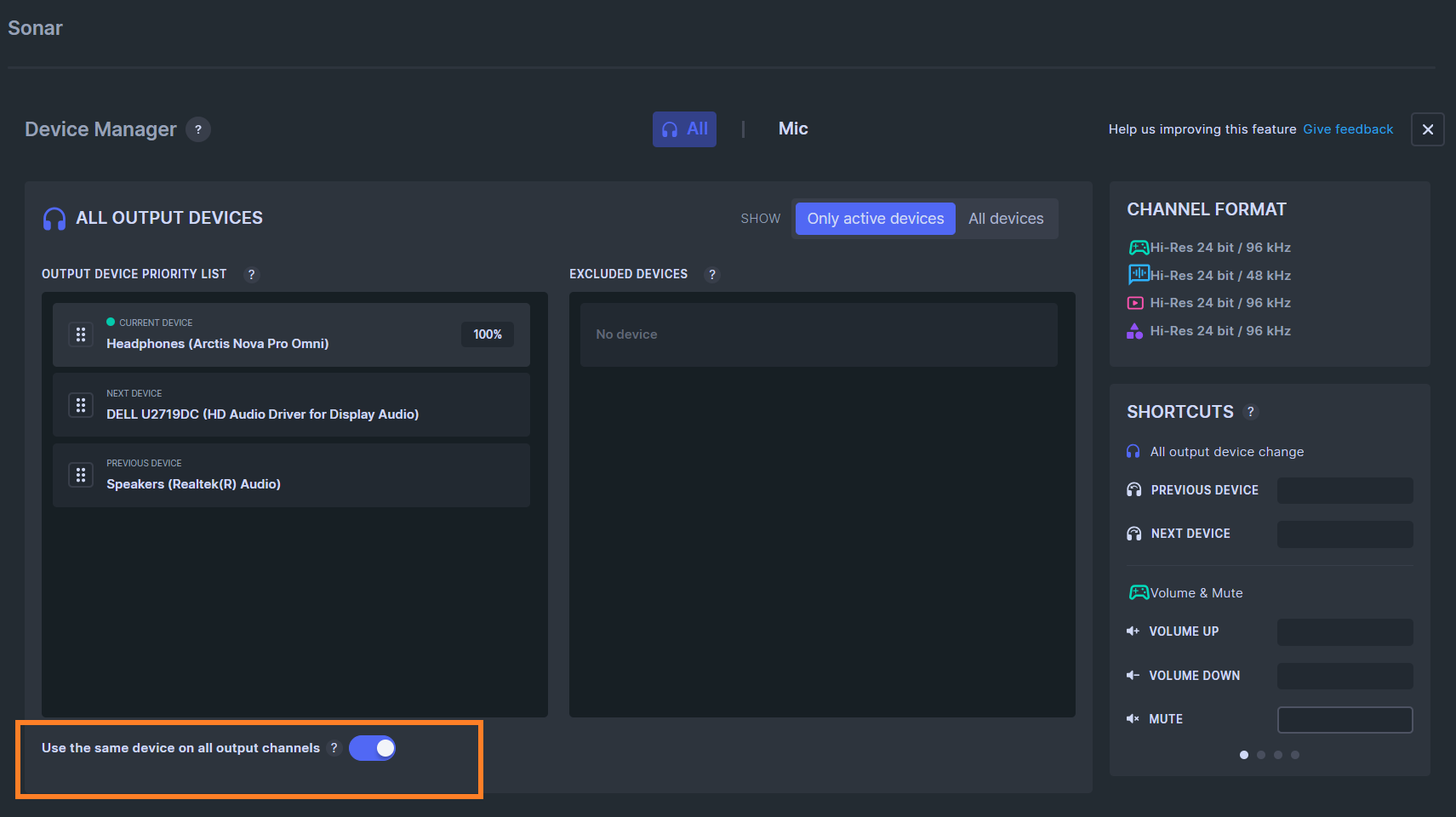Open excluded devices help icon
Image resolution: width=1456 pixels, height=817 pixels.
click(712, 274)
